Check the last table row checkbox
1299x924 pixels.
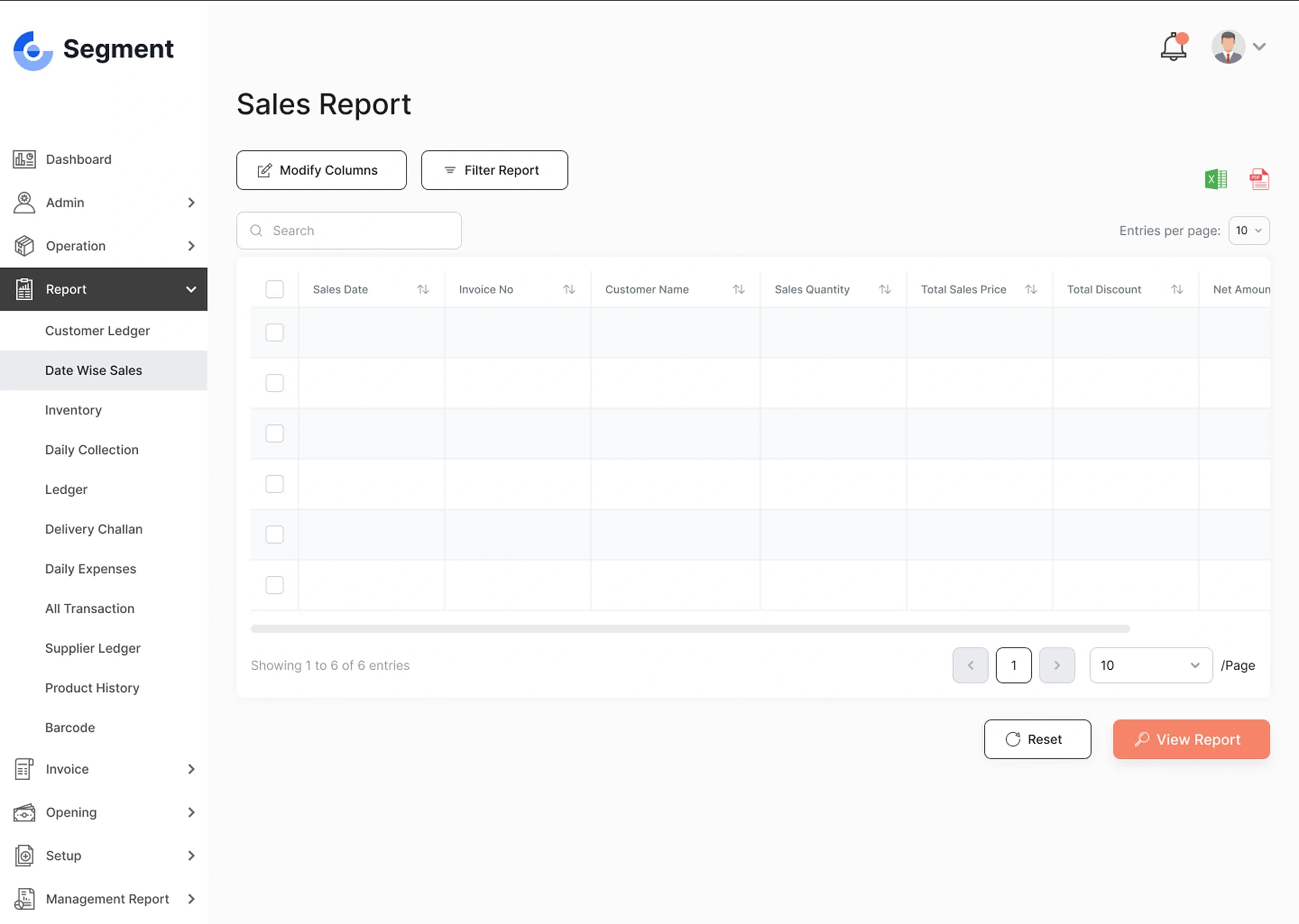pos(274,585)
